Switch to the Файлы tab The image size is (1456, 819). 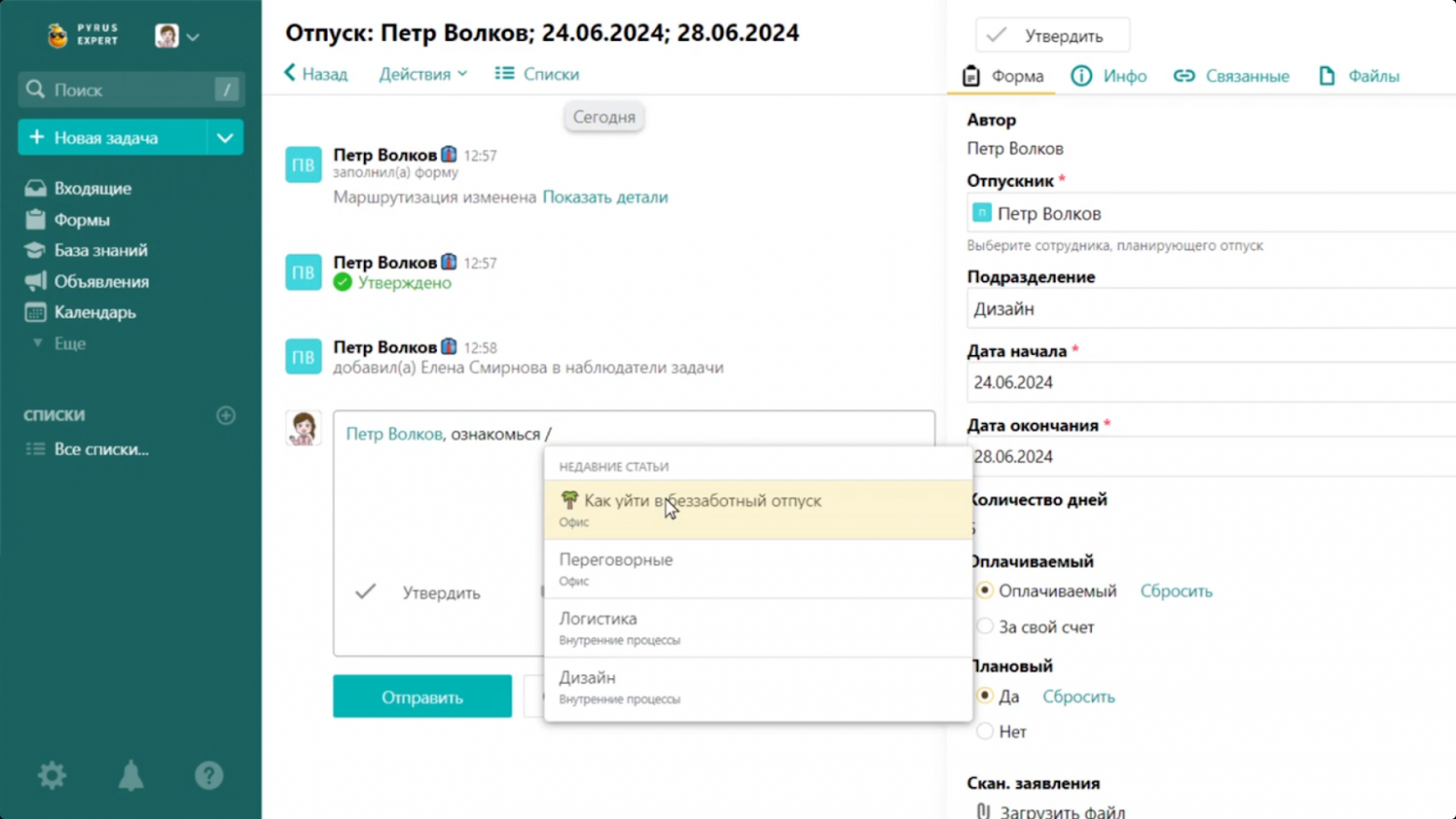[x=1358, y=77]
